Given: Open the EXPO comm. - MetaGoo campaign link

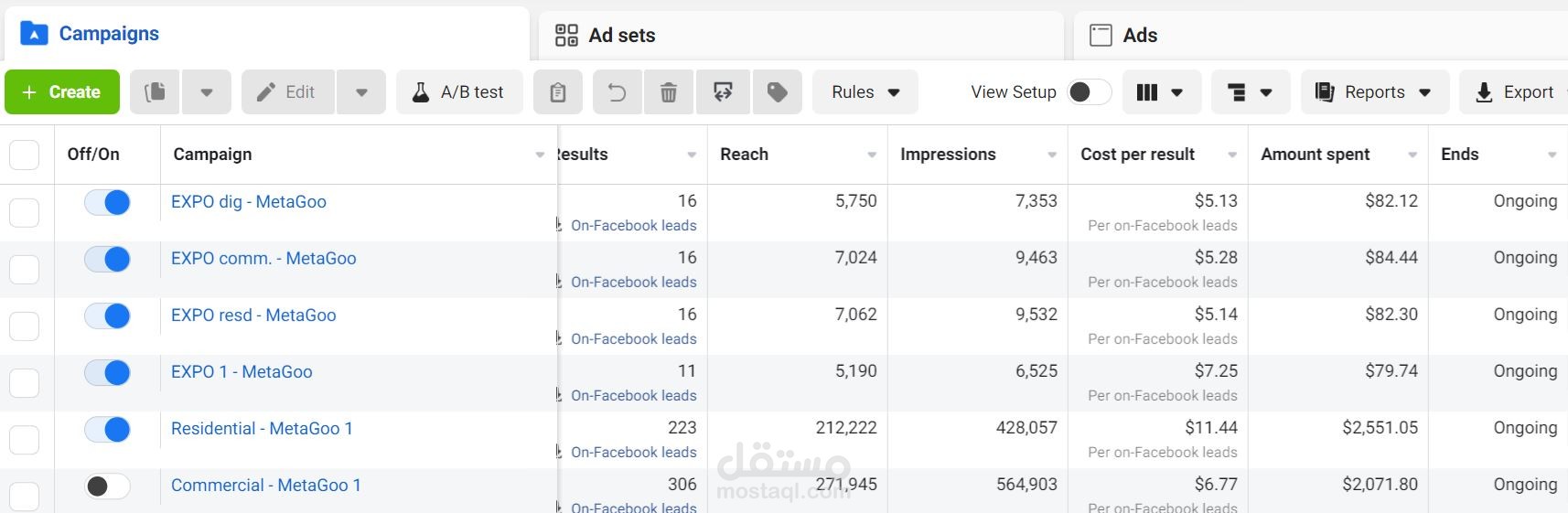Looking at the screenshot, I should pyautogui.click(x=263, y=259).
